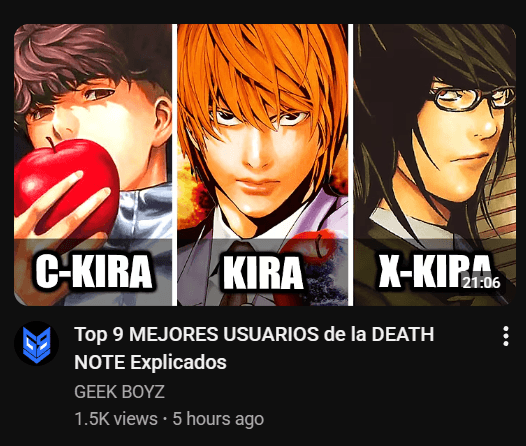Click DEATH in the video title

tap(403, 334)
